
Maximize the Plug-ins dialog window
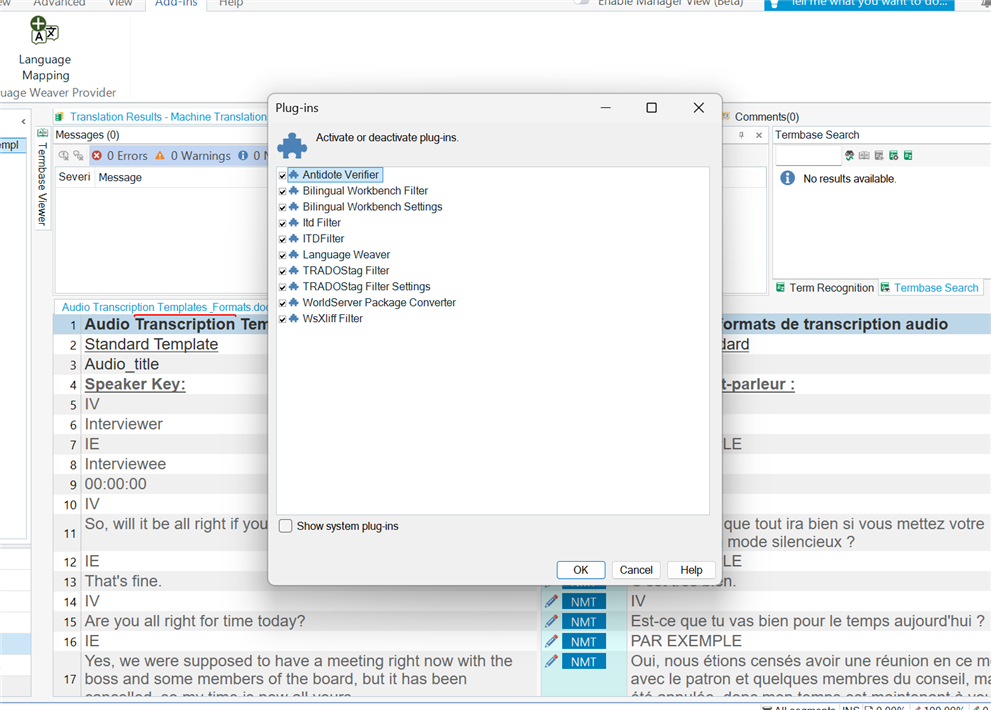point(652,107)
